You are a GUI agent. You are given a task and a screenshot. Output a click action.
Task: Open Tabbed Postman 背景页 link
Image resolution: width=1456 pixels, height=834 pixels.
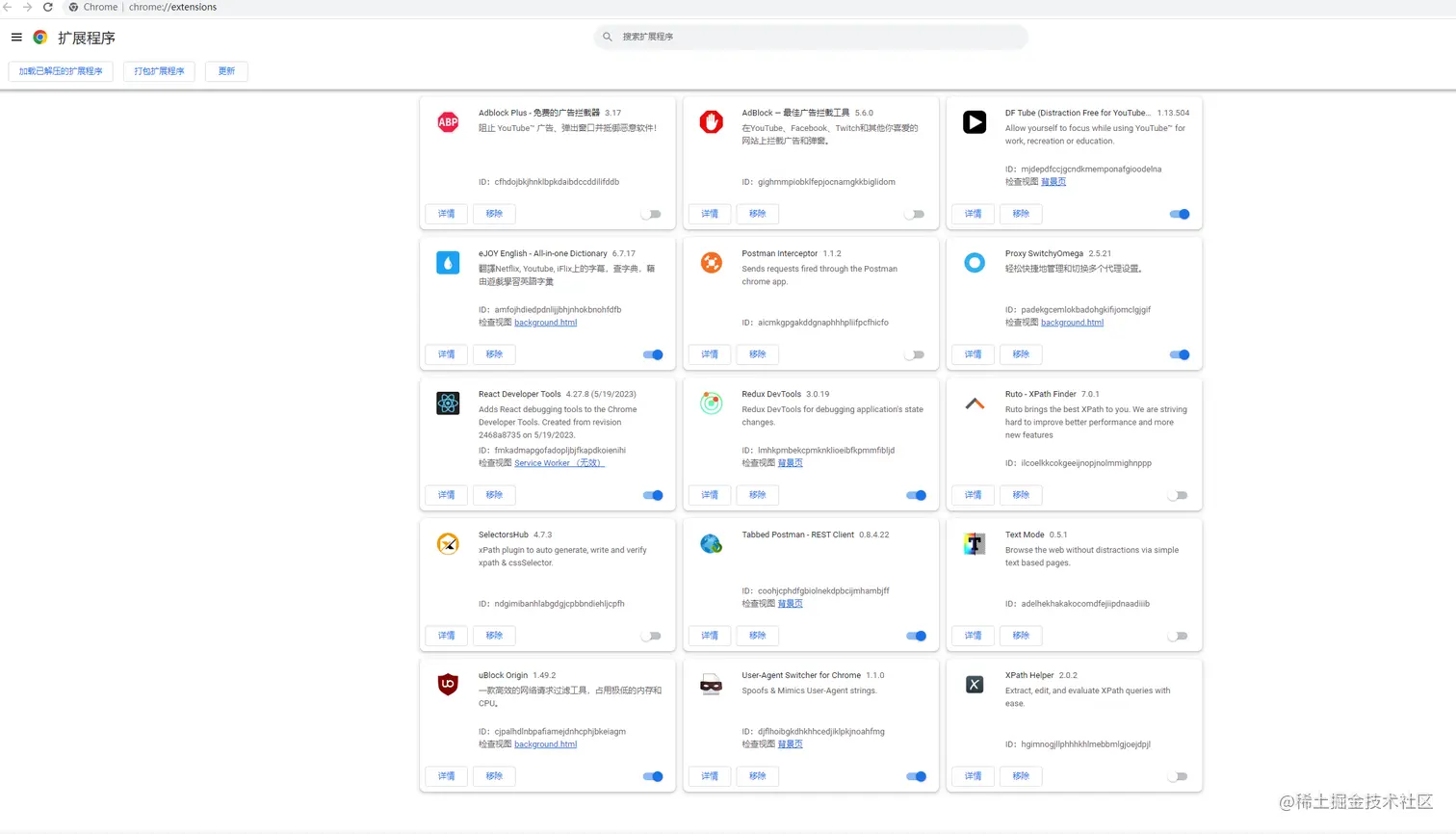(790, 604)
